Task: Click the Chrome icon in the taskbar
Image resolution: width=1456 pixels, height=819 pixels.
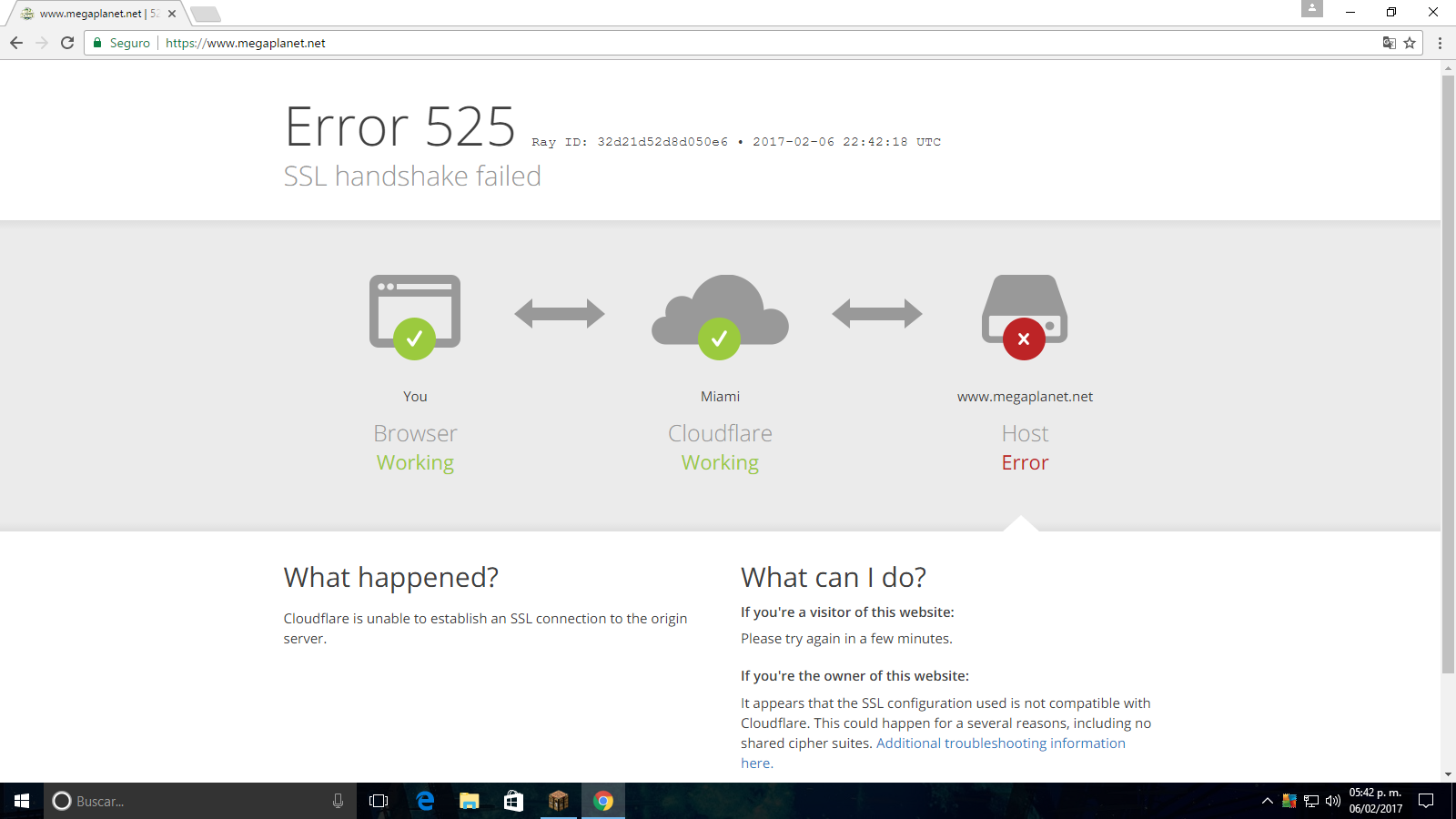Action: point(602,801)
